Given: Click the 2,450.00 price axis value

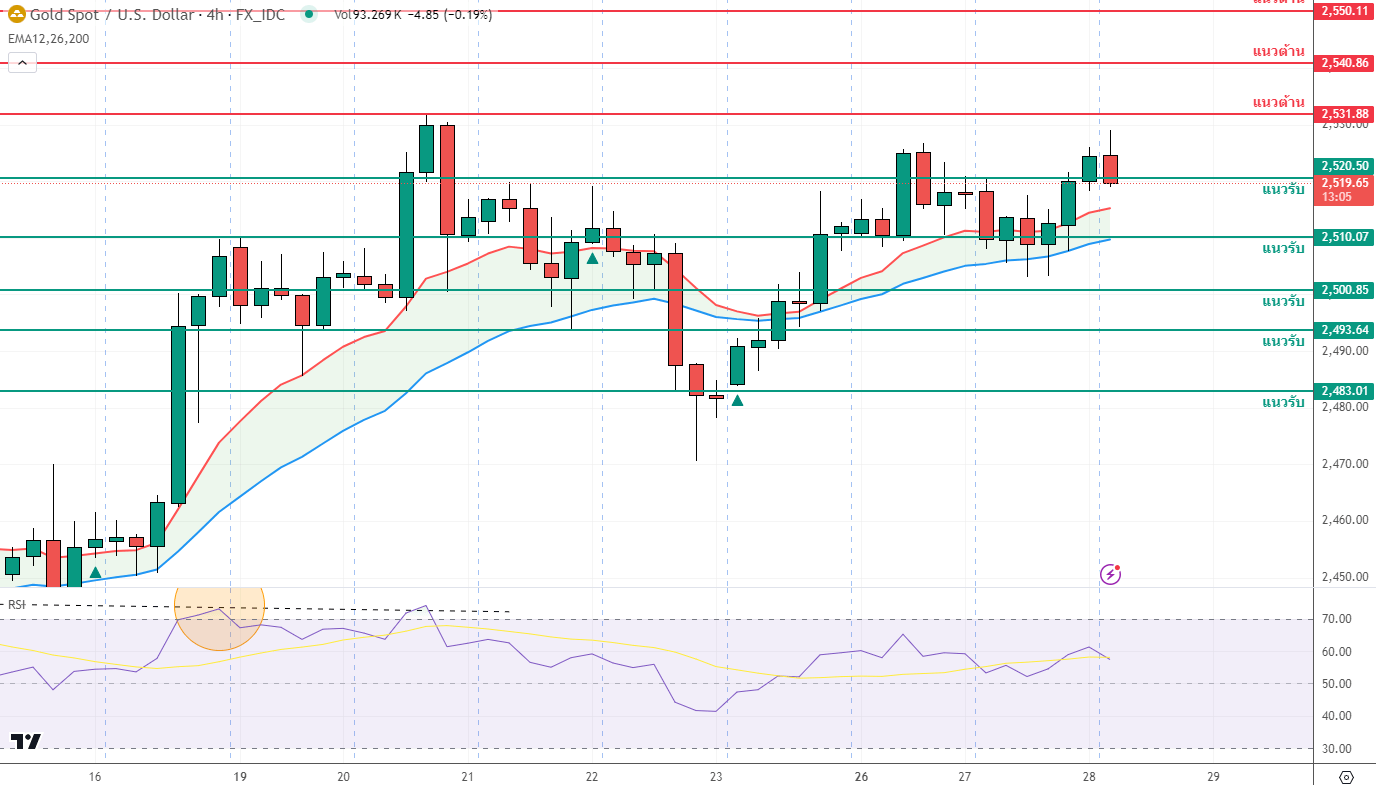Looking at the screenshot, I should (1345, 577).
